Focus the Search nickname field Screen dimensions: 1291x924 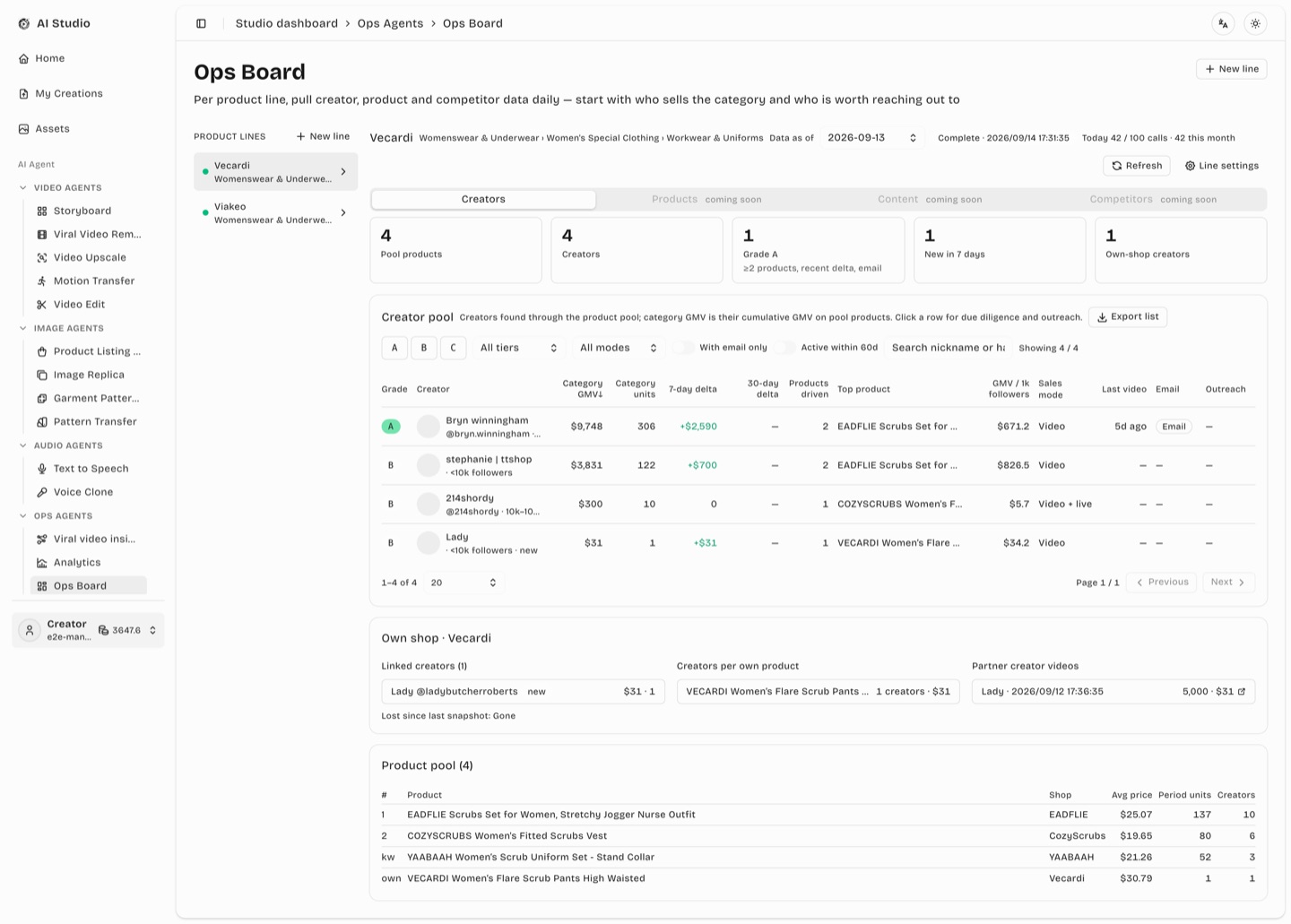(x=948, y=348)
